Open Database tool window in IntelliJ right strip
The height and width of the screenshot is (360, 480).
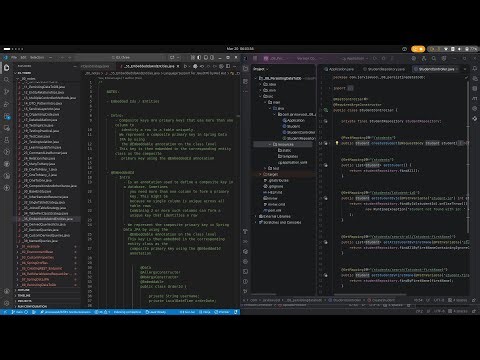click(475, 89)
